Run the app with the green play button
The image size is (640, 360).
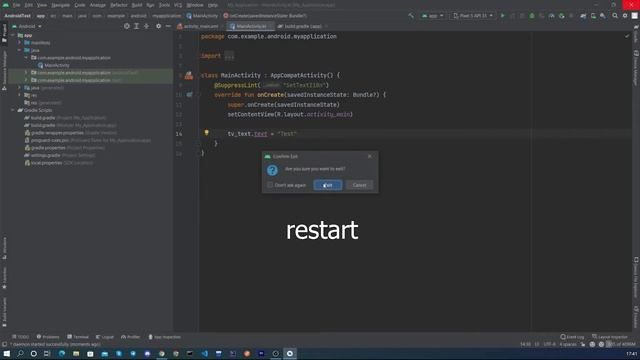tap(502, 16)
